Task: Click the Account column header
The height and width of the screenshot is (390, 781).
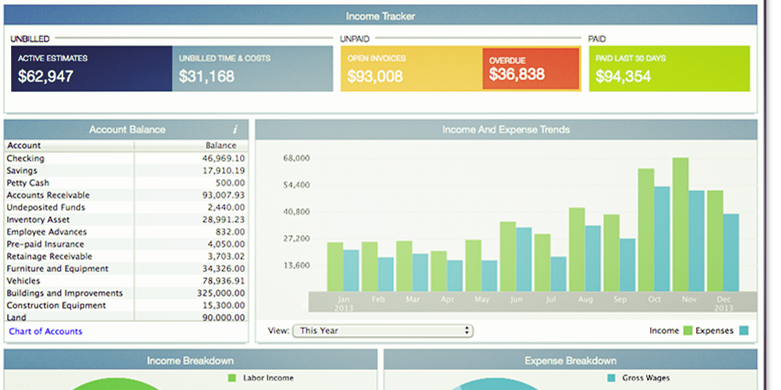Action: [69, 146]
